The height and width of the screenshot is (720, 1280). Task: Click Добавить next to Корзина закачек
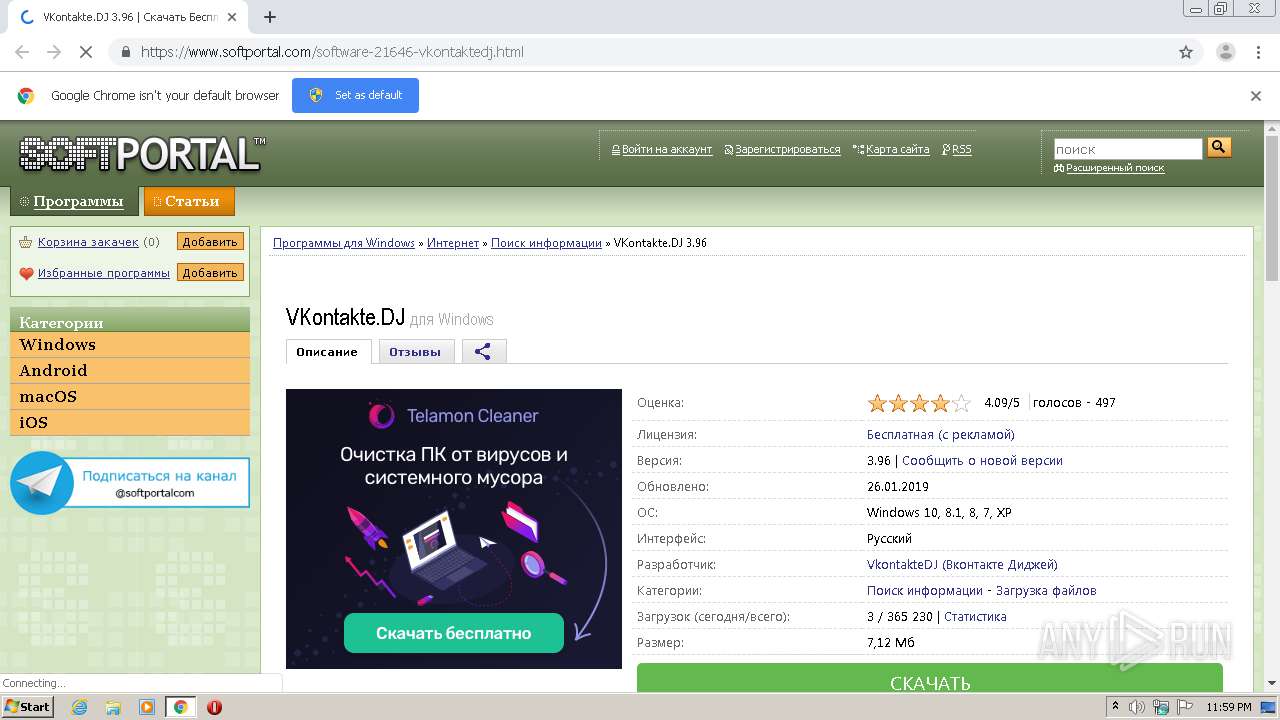pyautogui.click(x=210, y=242)
